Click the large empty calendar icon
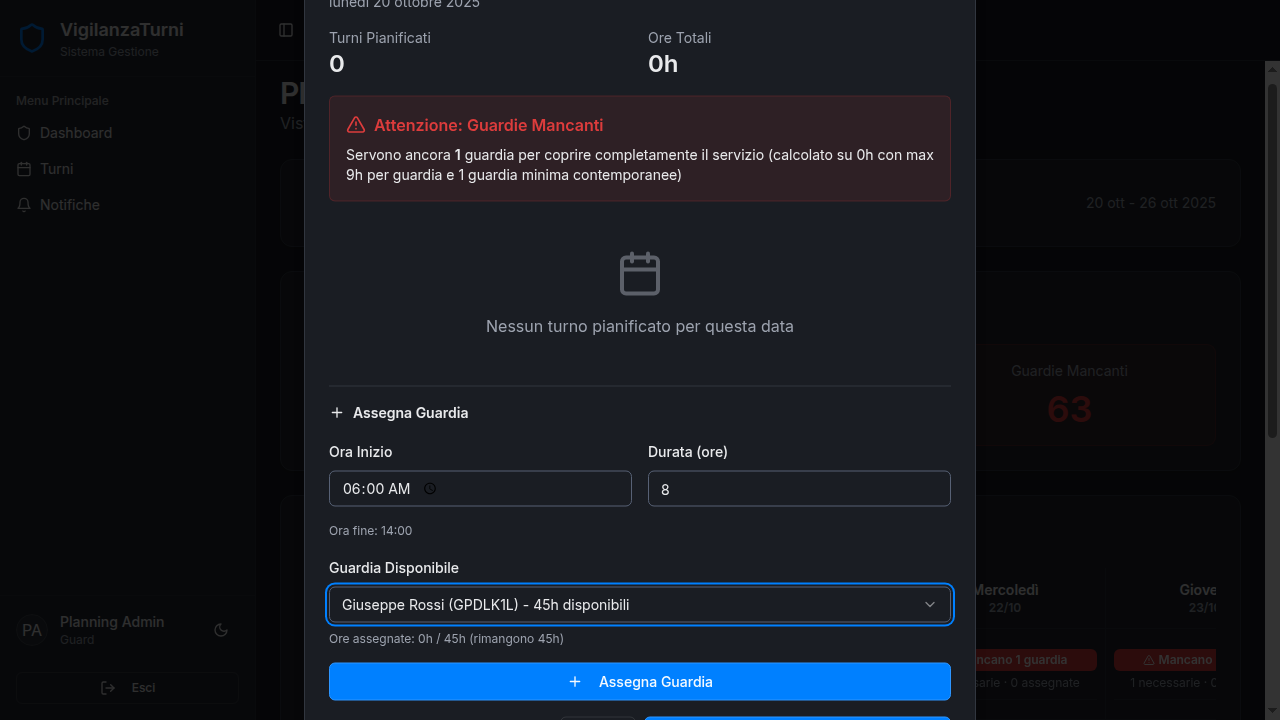This screenshot has width=1280, height=720. (x=640, y=274)
